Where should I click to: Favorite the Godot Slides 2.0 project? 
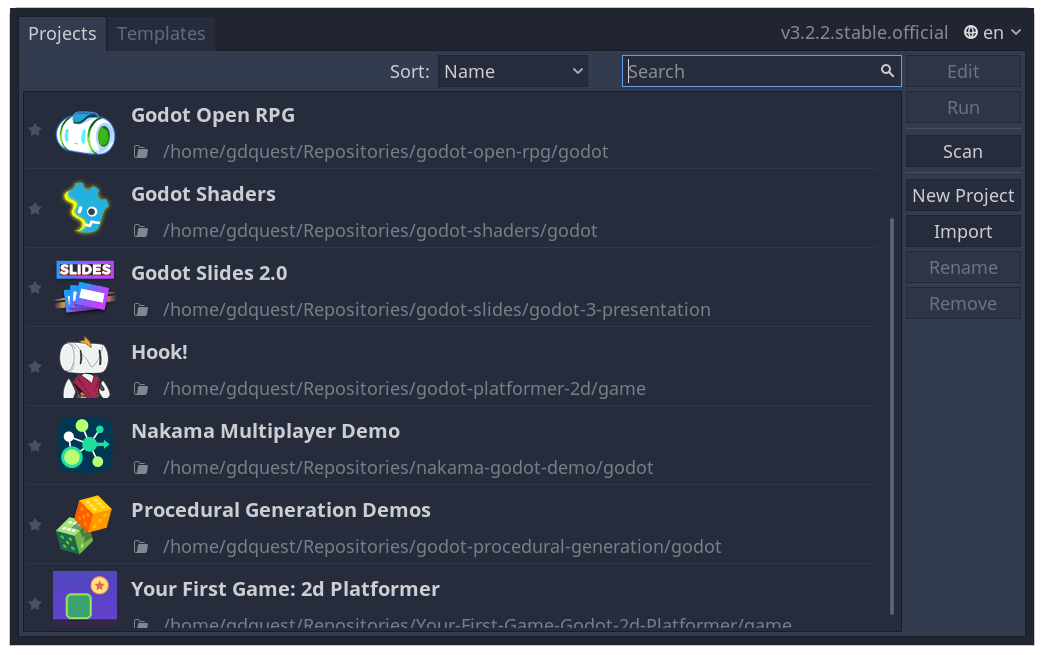tap(35, 288)
